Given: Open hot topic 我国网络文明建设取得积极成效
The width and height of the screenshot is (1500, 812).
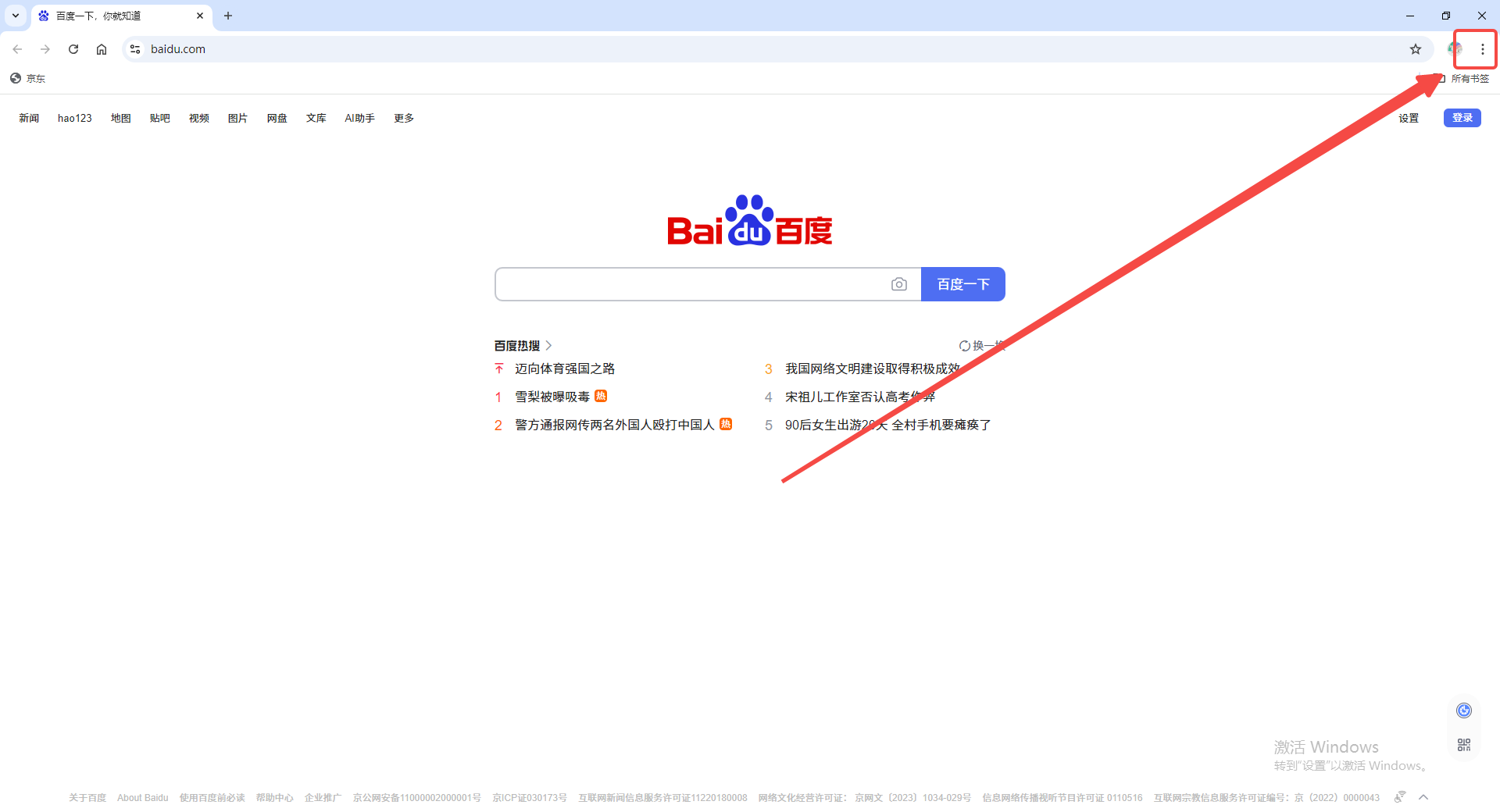Looking at the screenshot, I should click(x=873, y=369).
